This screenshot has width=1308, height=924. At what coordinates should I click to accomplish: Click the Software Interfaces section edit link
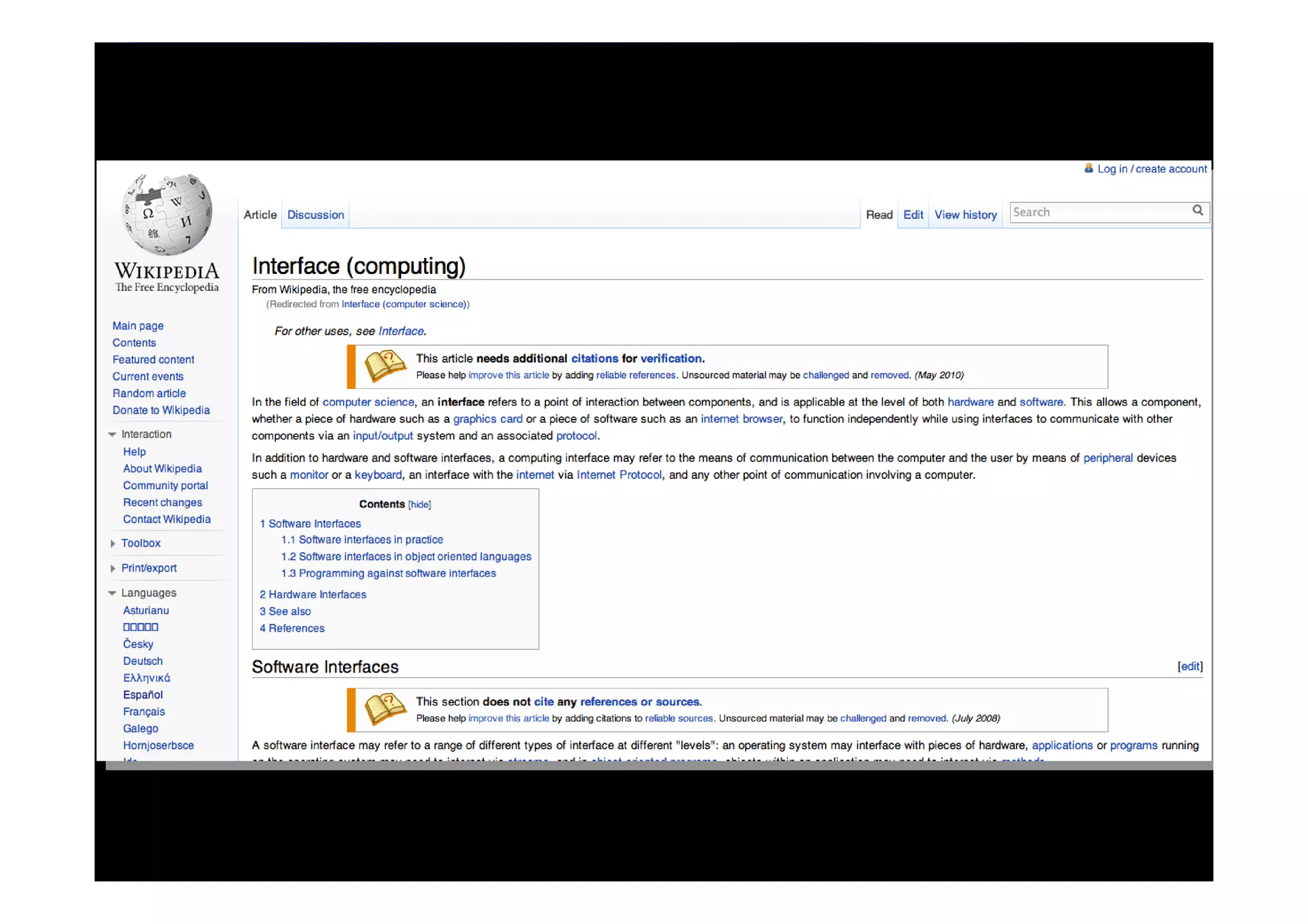pyautogui.click(x=1190, y=666)
